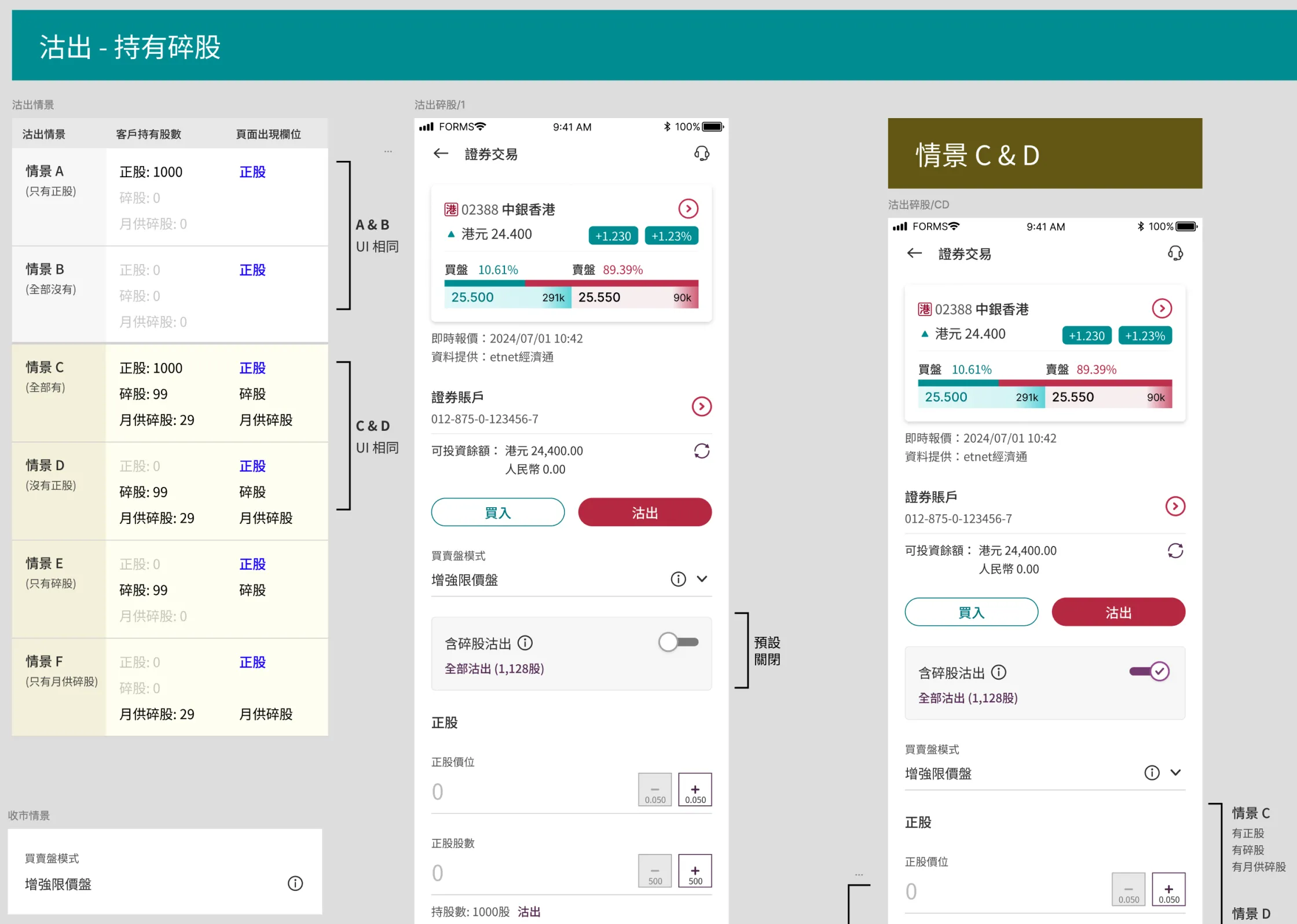Image resolution: width=1297 pixels, height=924 pixels.
Task: Expand the 買賣盤模式 dropdown
Action: 702,579
